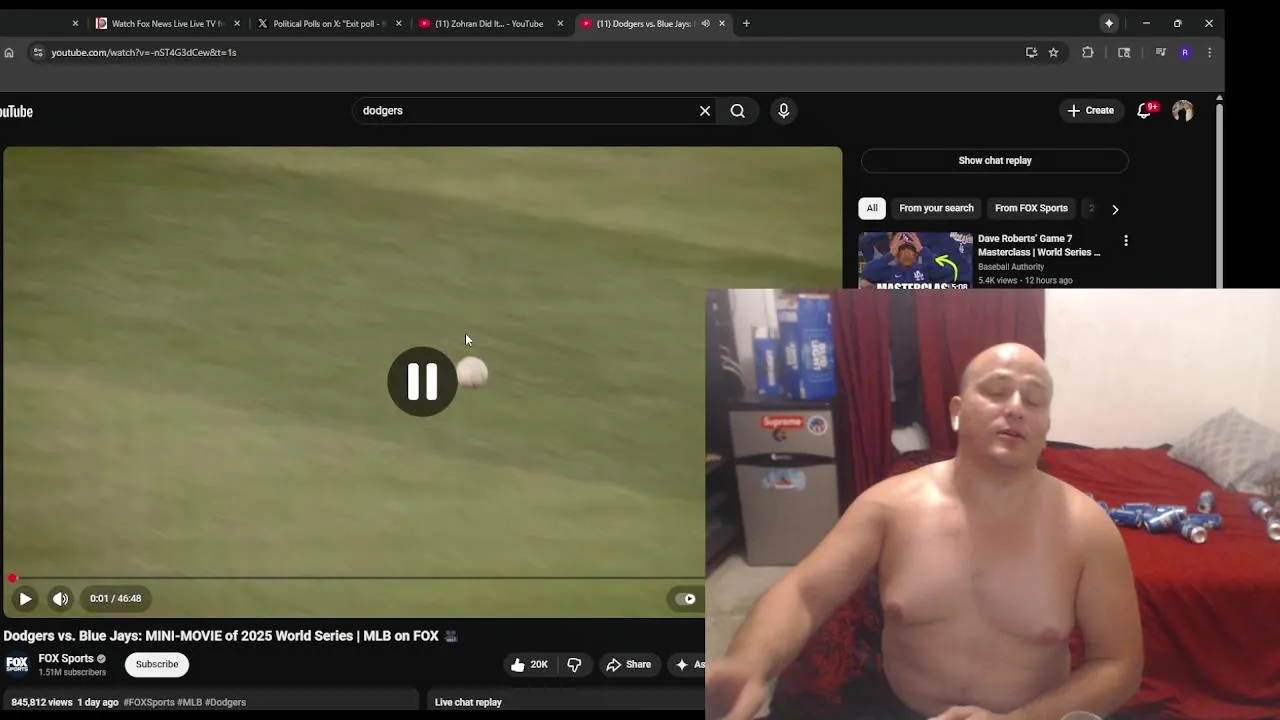
Task: Open the browser extensions puzzle icon
Action: pos(1088,53)
